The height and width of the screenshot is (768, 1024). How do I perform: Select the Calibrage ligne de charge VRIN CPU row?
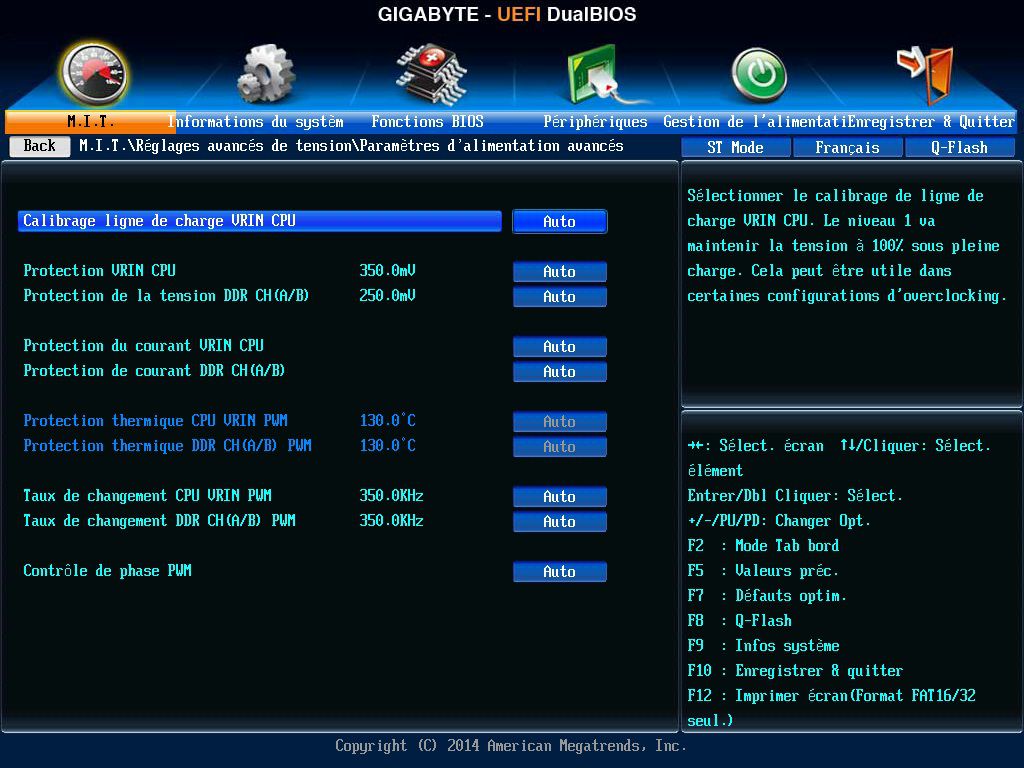[x=260, y=221]
